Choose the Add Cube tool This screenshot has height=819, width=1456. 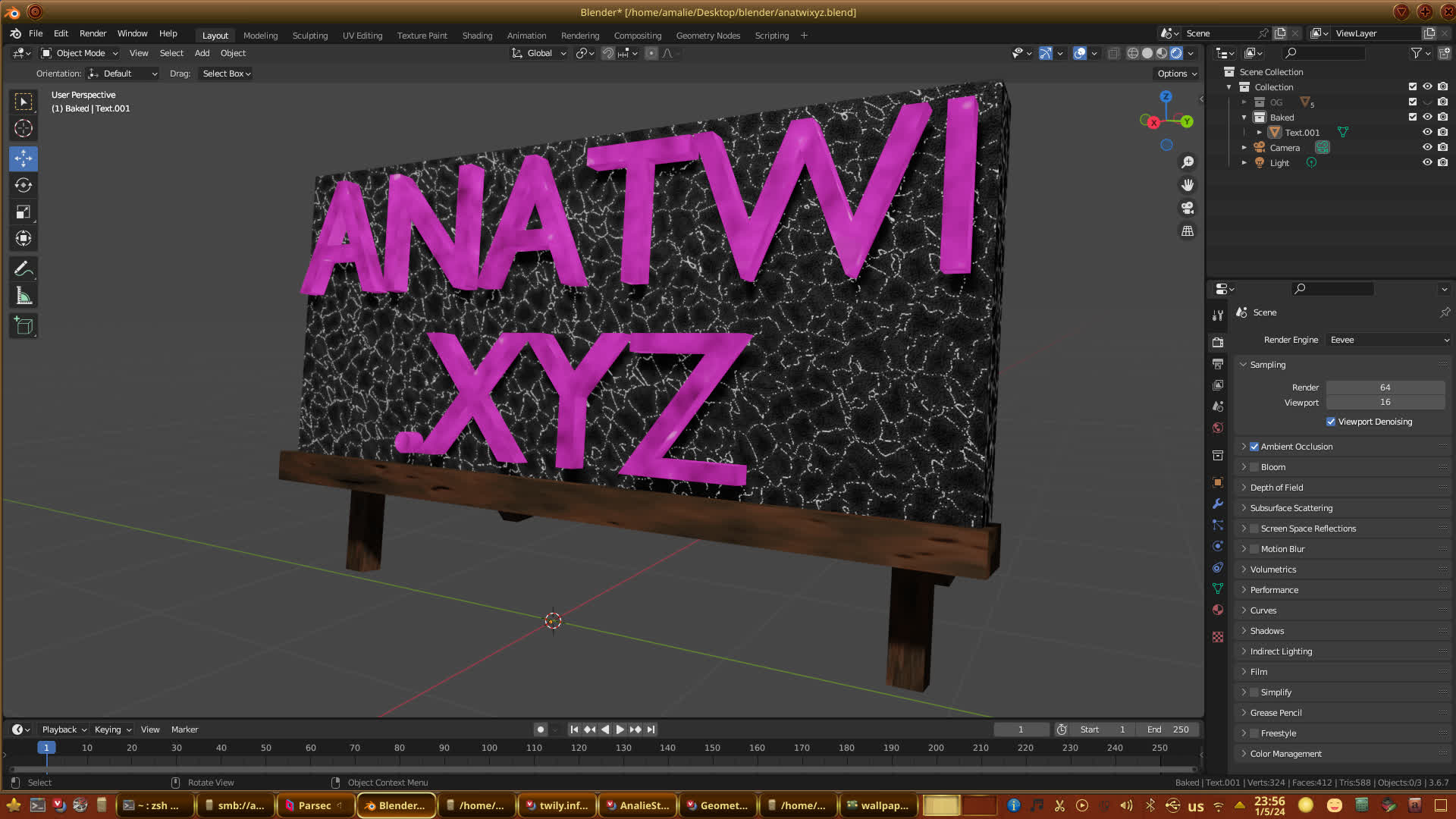pos(24,326)
